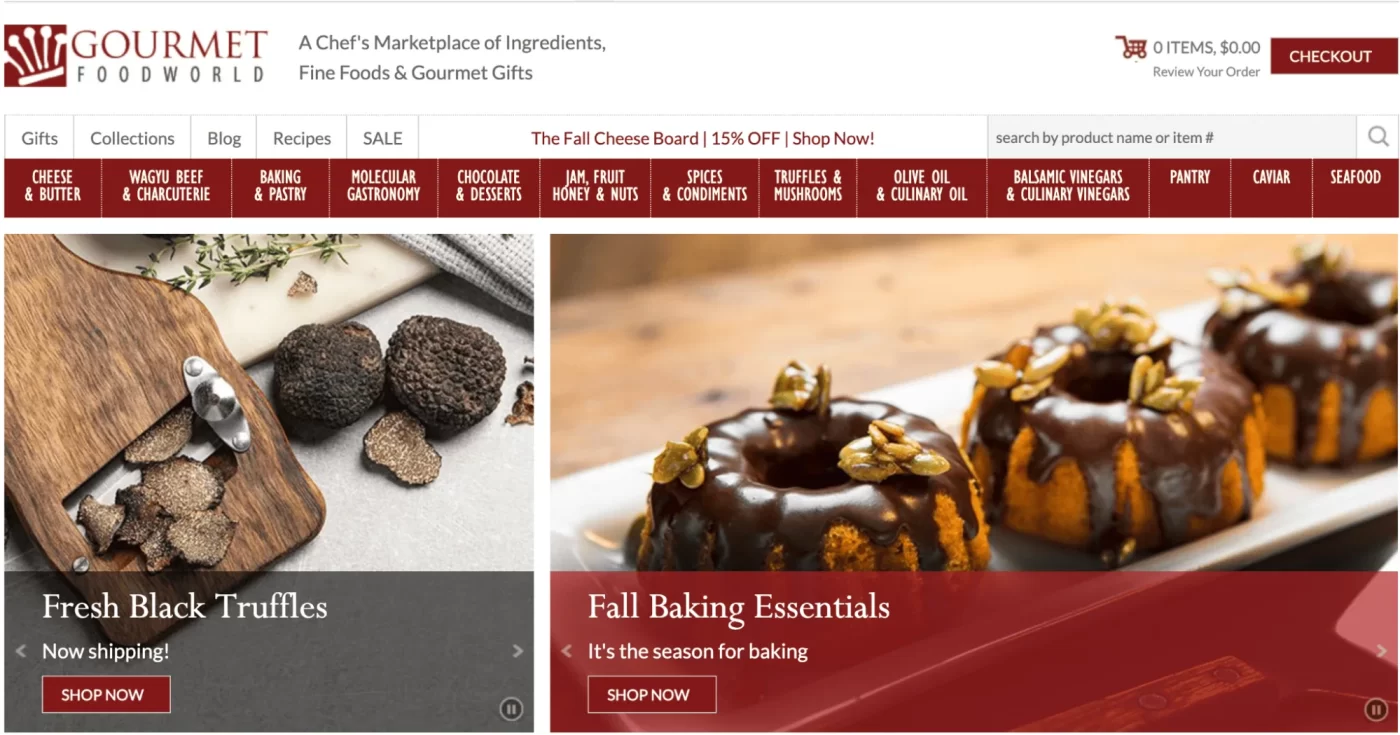Click the Fall Cheese Board 15% OFF link
This screenshot has height=735, width=1400.
coord(702,138)
